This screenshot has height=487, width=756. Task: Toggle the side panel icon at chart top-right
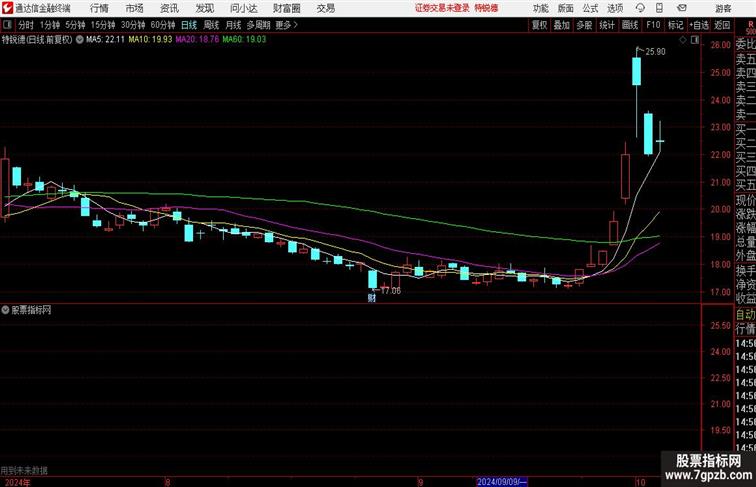pyautogui.click(x=695, y=40)
